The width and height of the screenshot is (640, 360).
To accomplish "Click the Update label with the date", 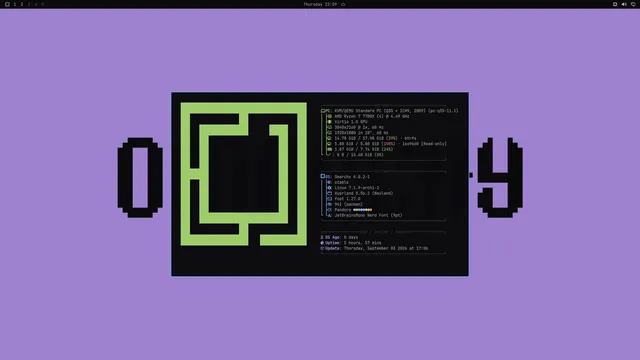I will [x=376, y=248].
